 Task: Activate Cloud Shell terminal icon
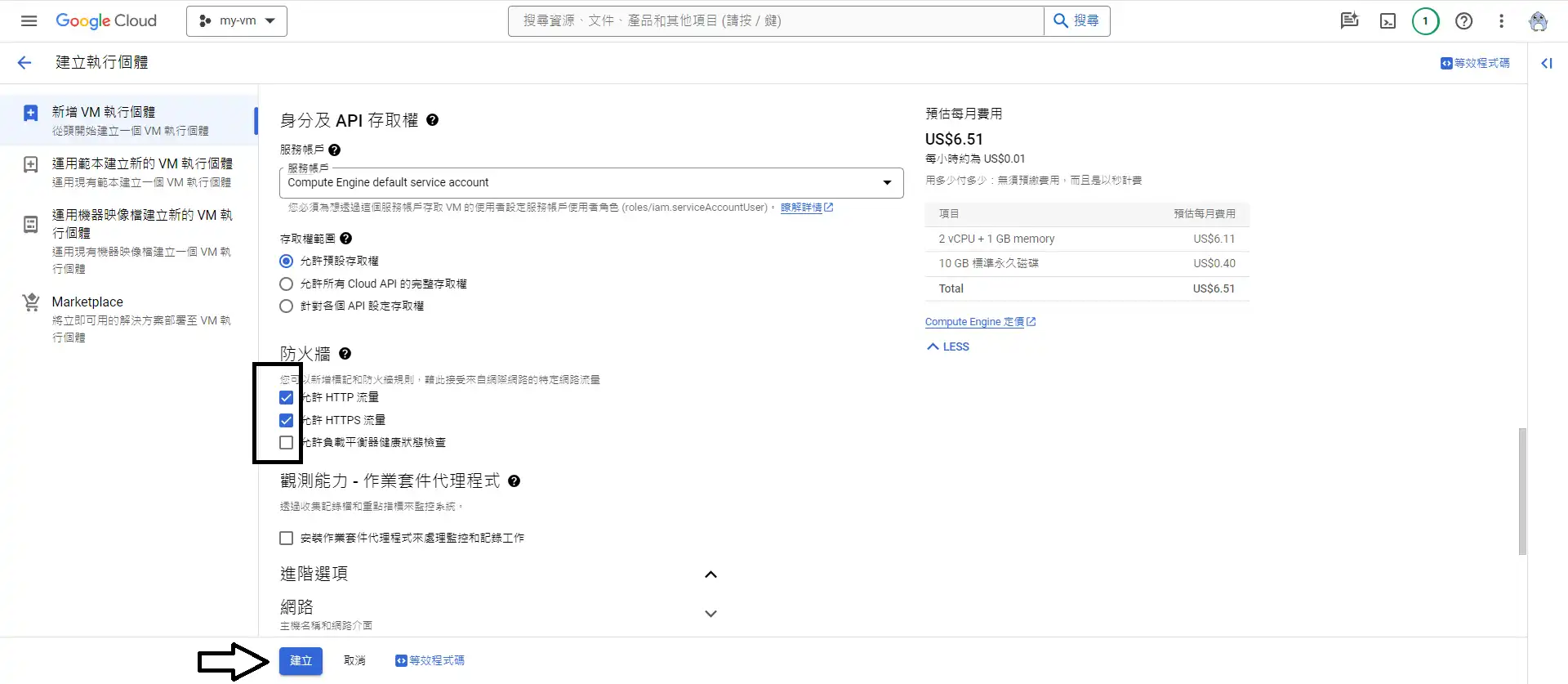1388,21
